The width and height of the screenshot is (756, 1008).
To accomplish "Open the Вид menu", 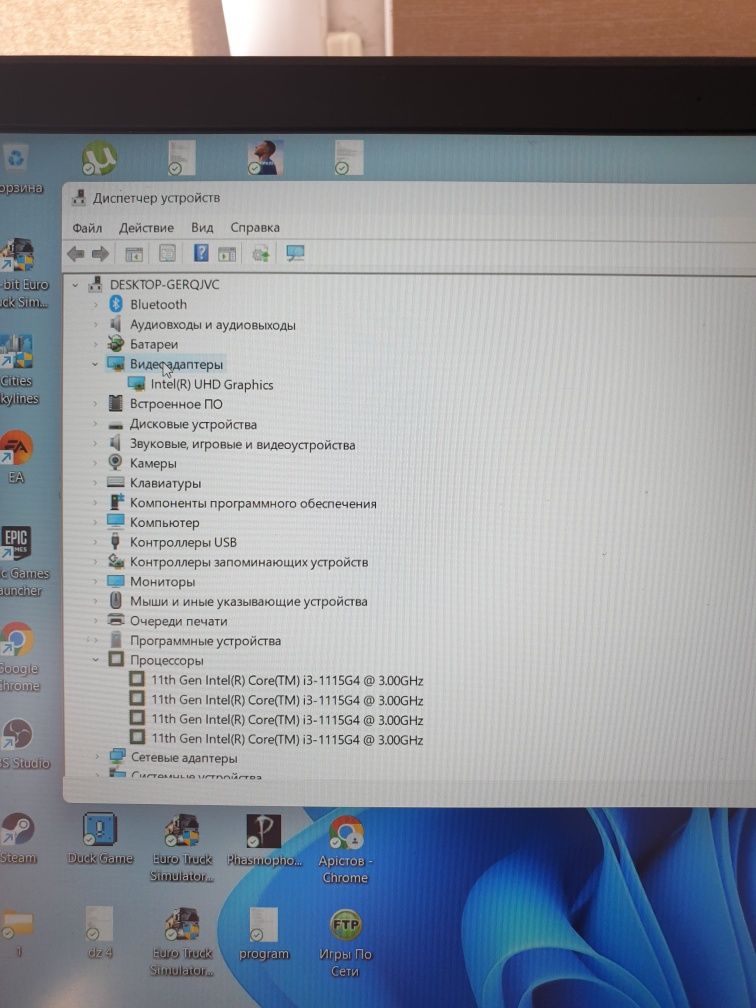I will [202, 228].
